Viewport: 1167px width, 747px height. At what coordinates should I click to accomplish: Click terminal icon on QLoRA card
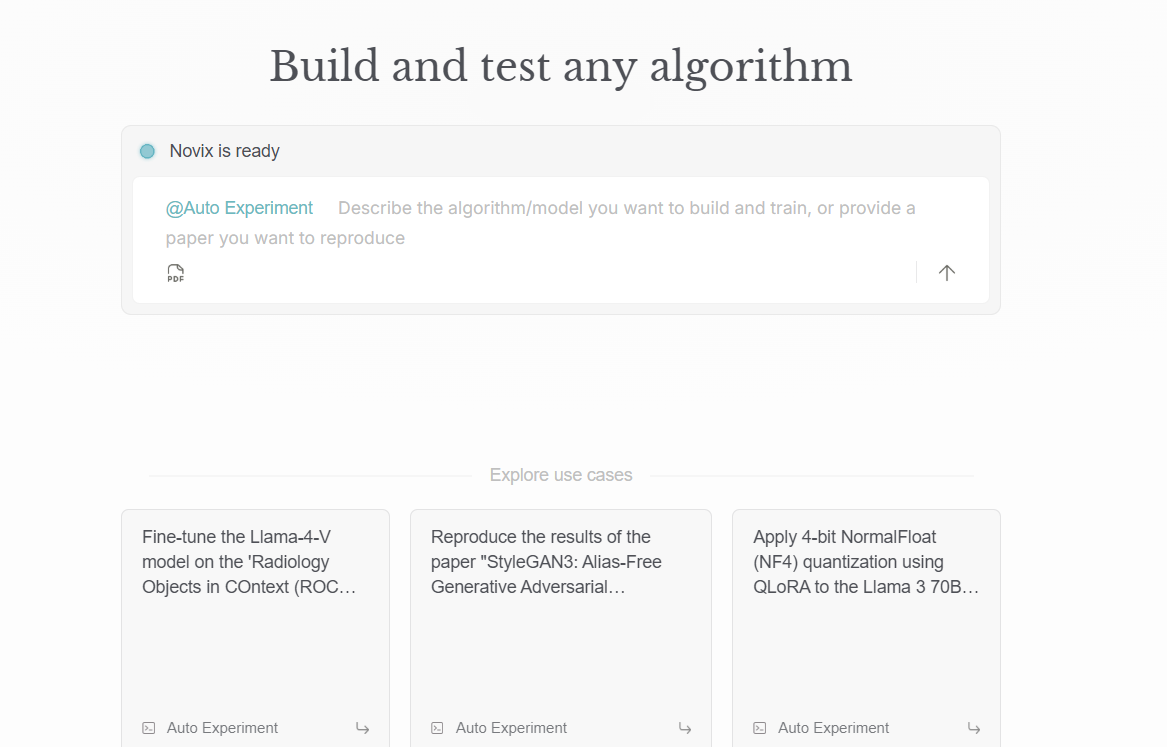tap(760, 728)
